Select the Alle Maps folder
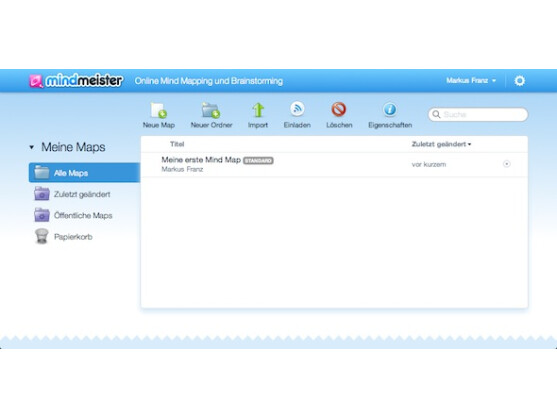The width and height of the screenshot is (557, 418). 85,173
